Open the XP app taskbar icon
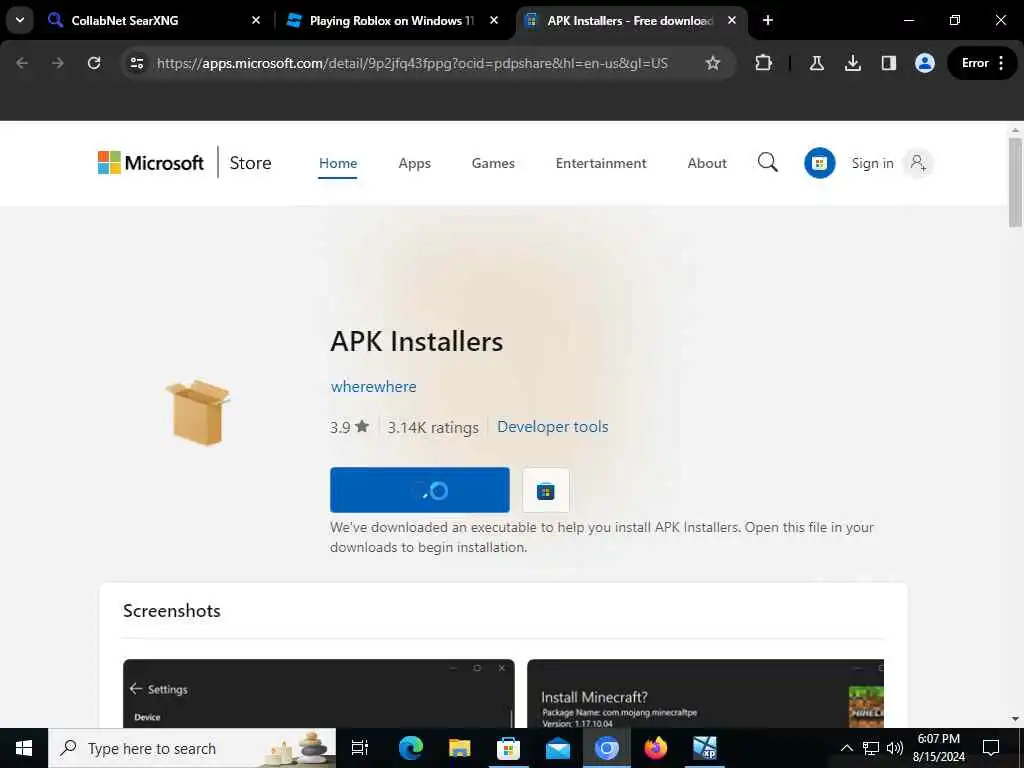Image resolution: width=1024 pixels, height=768 pixels. pyautogui.click(x=705, y=748)
